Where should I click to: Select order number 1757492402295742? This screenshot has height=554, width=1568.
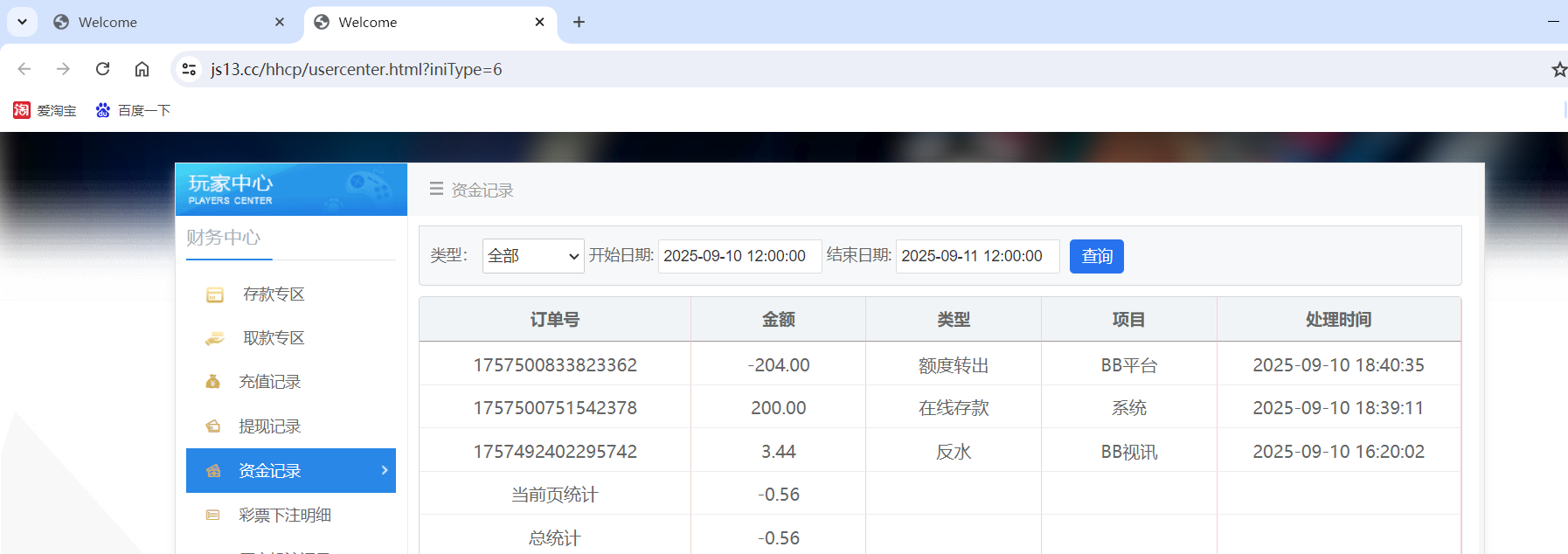[555, 452]
